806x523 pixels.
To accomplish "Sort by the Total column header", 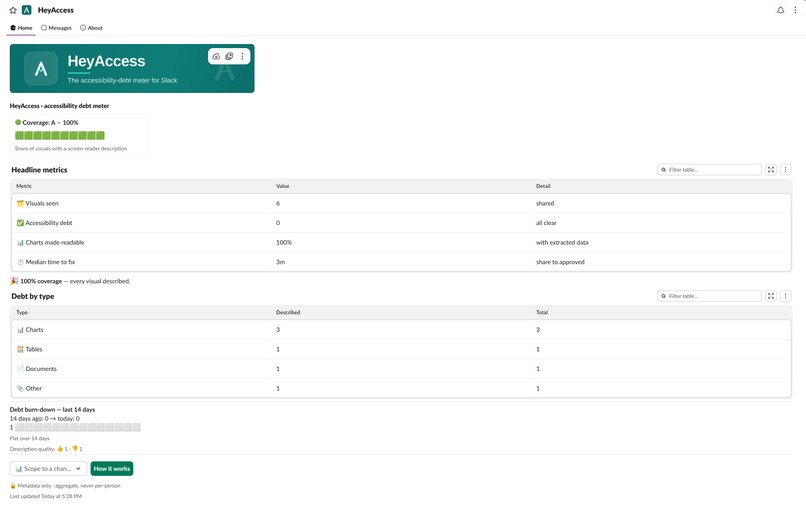I will (x=542, y=313).
